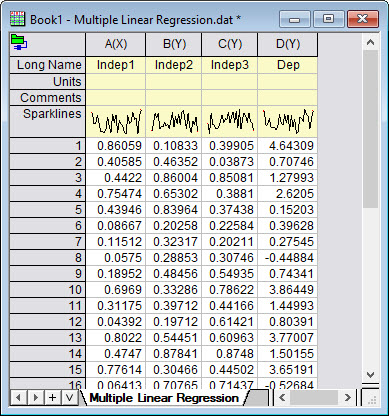
Task: Select the Long Name label row header
Action: click(x=47, y=65)
